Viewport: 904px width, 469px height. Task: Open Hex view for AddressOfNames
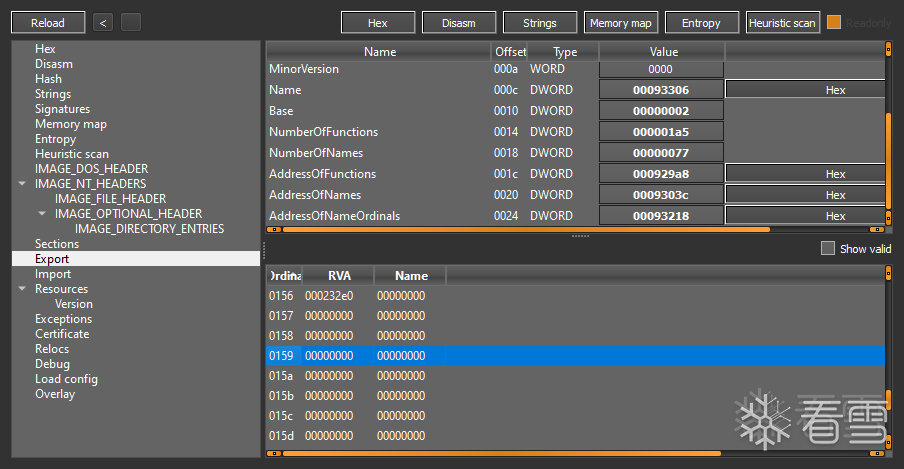pyautogui.click(x=805, y=195)
